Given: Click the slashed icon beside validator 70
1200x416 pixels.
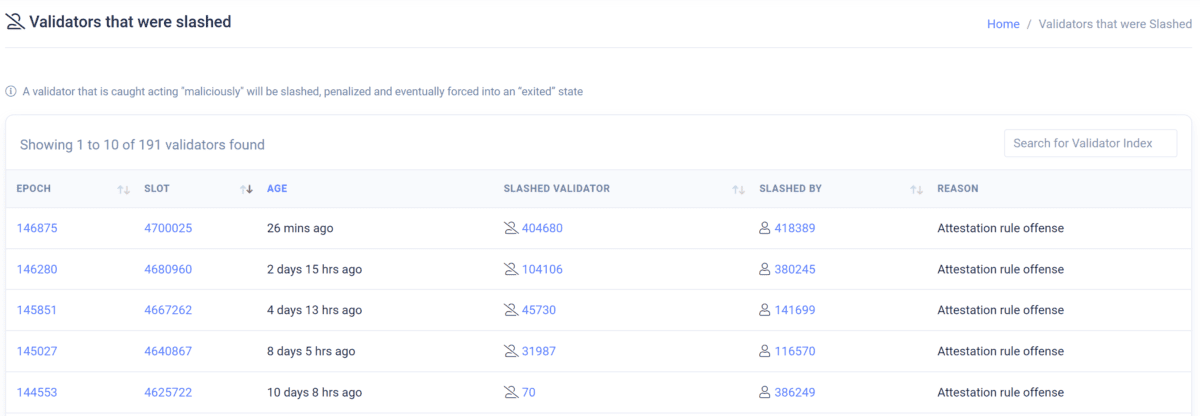Looking at the screenshot, I should coord(511,392).
